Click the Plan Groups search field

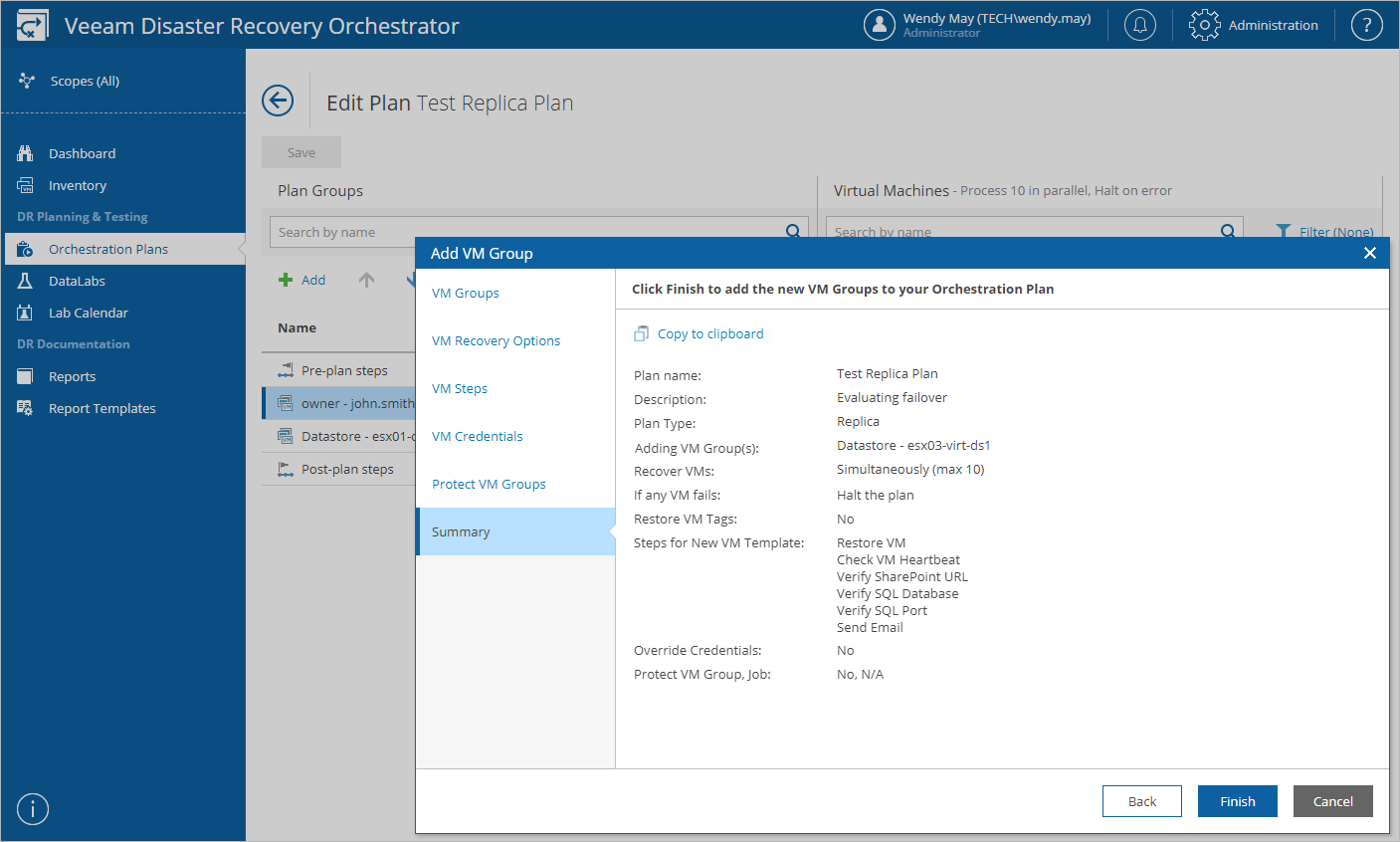click(538, 232)
